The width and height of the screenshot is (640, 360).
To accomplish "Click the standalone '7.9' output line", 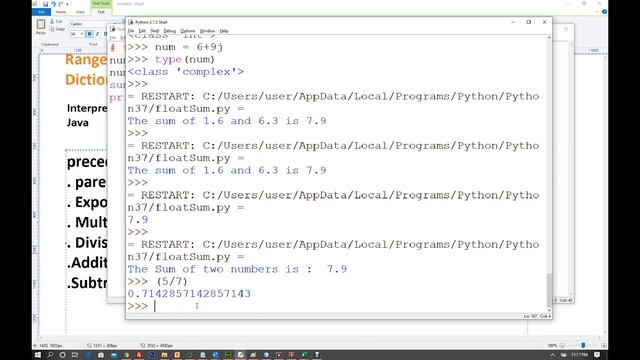I will click(138, 220).
